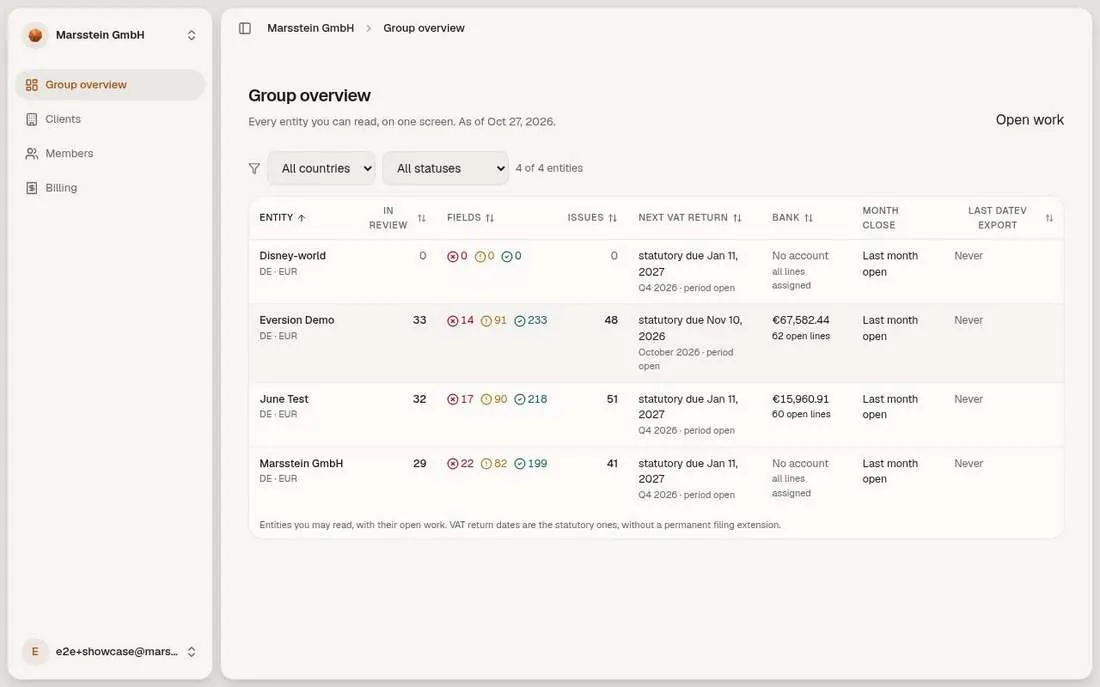Sort the table by Issues
Image resolution: width=1100 pixels, height=687 pixels.
592,218
